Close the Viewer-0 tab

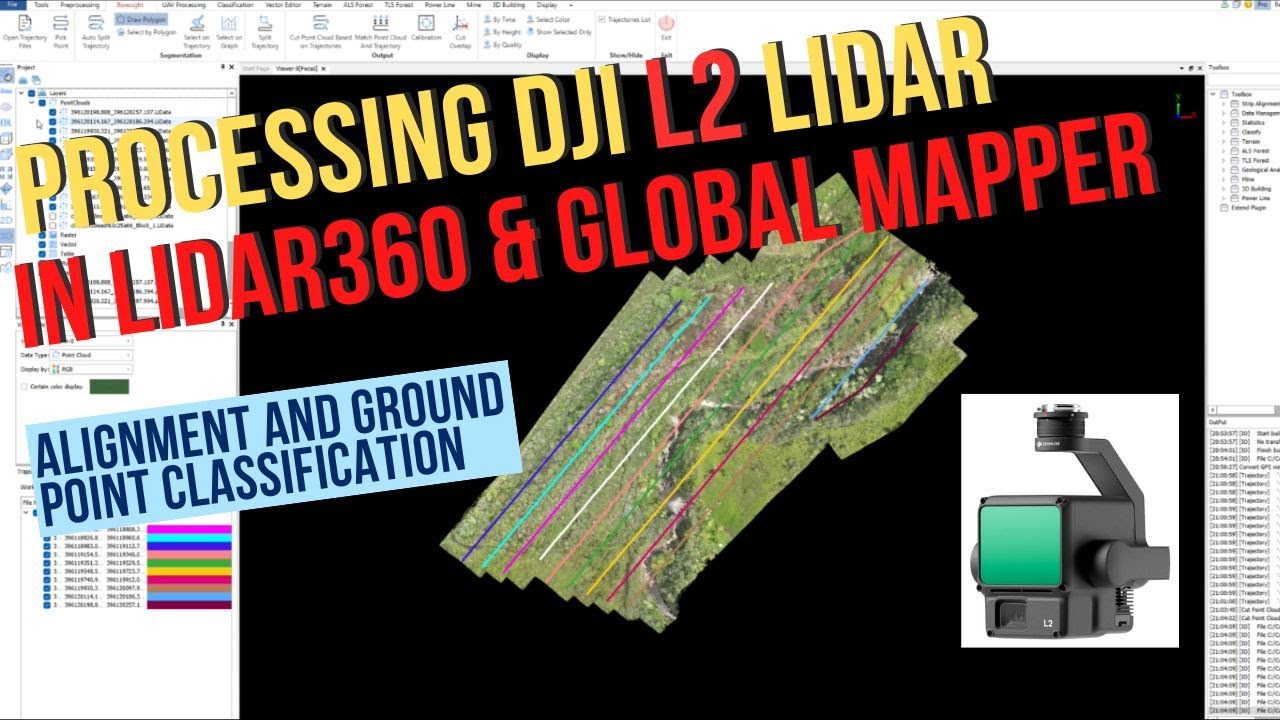coord(323,69)
